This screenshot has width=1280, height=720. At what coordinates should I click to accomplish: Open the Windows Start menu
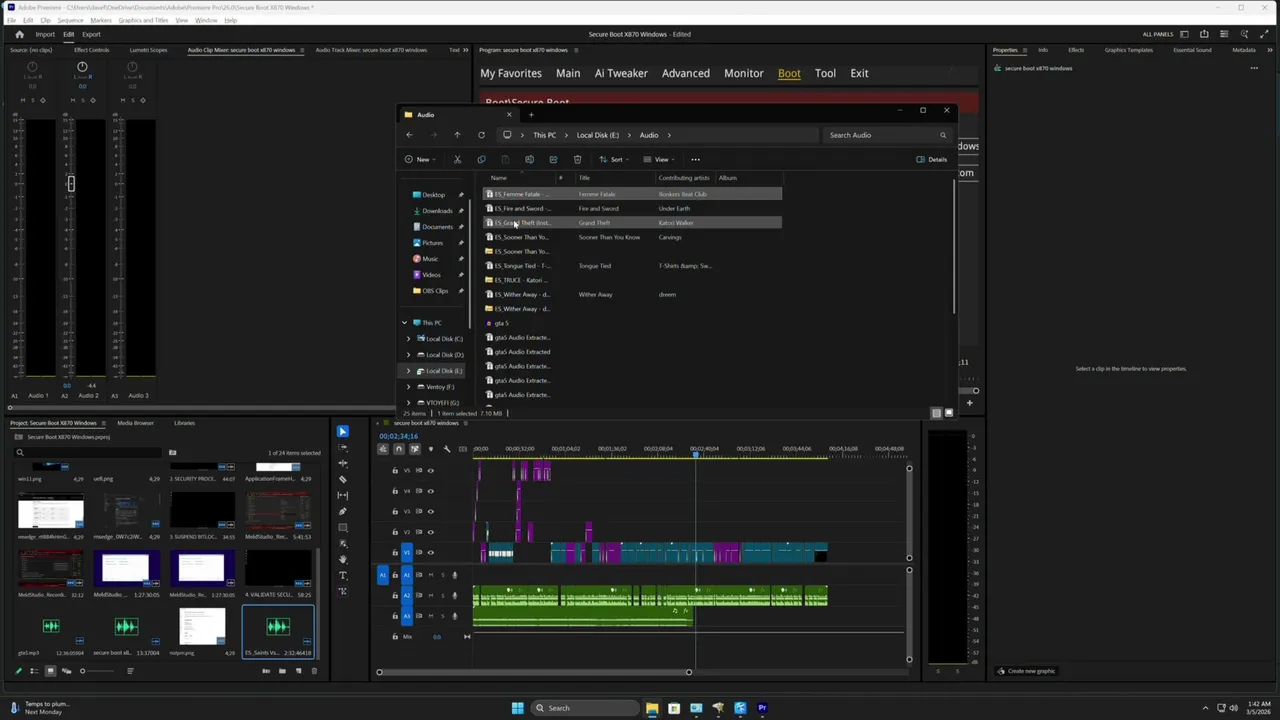pos(517,708)
